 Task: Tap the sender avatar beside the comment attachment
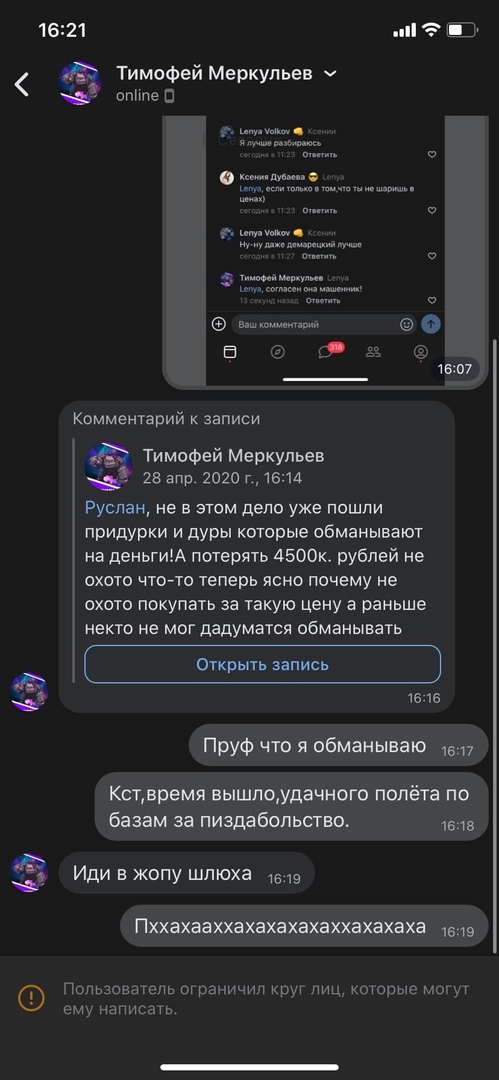pyautogui.click(x=29, y=692)
